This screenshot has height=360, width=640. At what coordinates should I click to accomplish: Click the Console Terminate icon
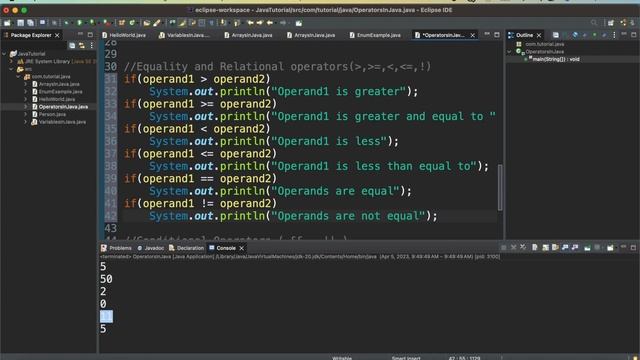(504, 247)
